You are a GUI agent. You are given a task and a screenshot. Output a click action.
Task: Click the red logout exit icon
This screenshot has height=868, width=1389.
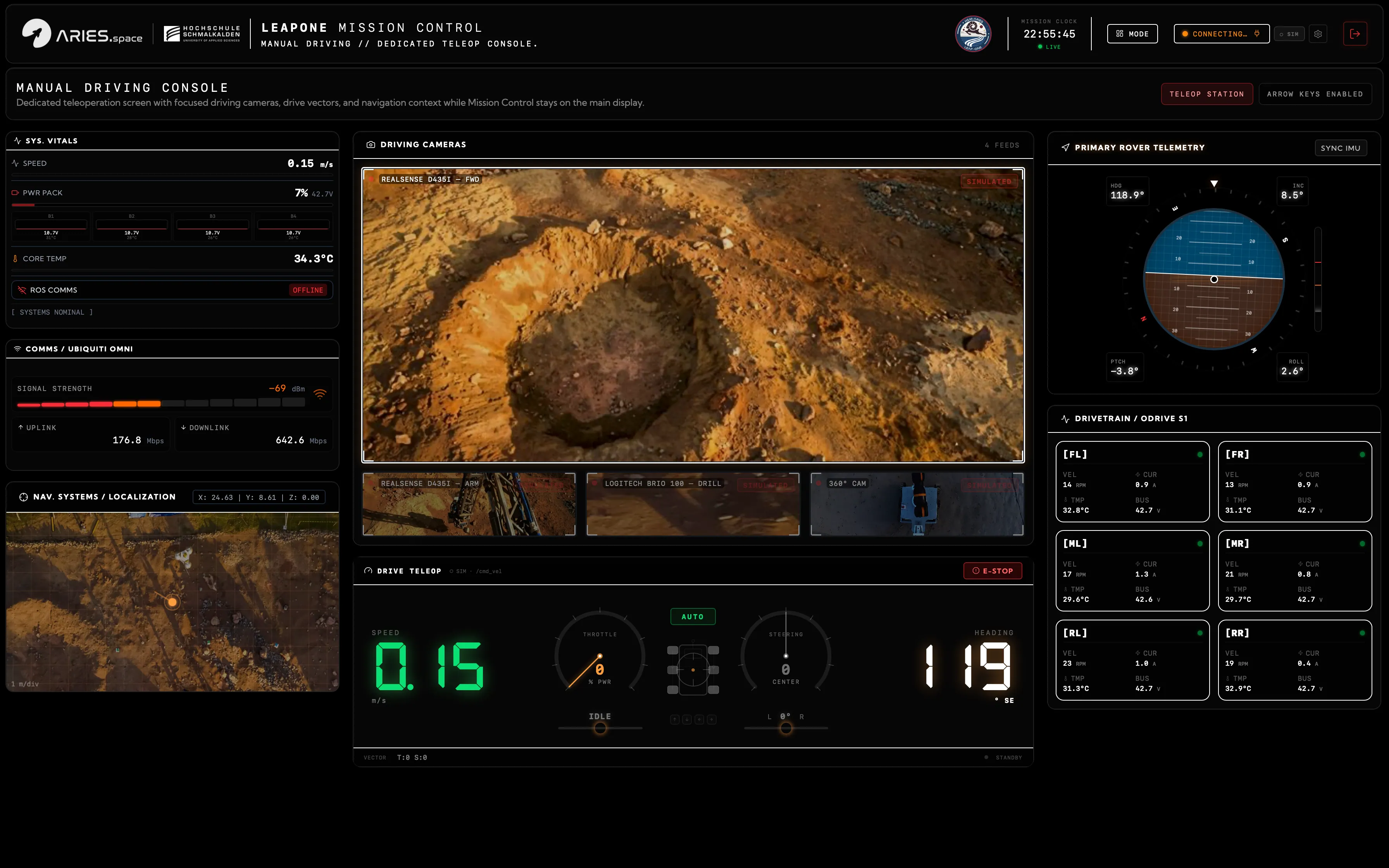tap(1355, 34)
